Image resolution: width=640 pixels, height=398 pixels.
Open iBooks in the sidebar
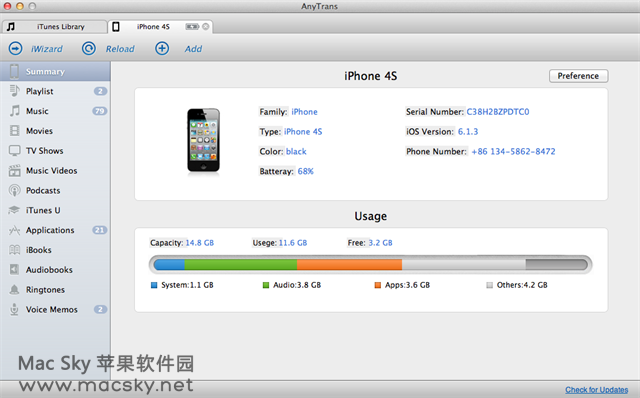click(55, 250)
